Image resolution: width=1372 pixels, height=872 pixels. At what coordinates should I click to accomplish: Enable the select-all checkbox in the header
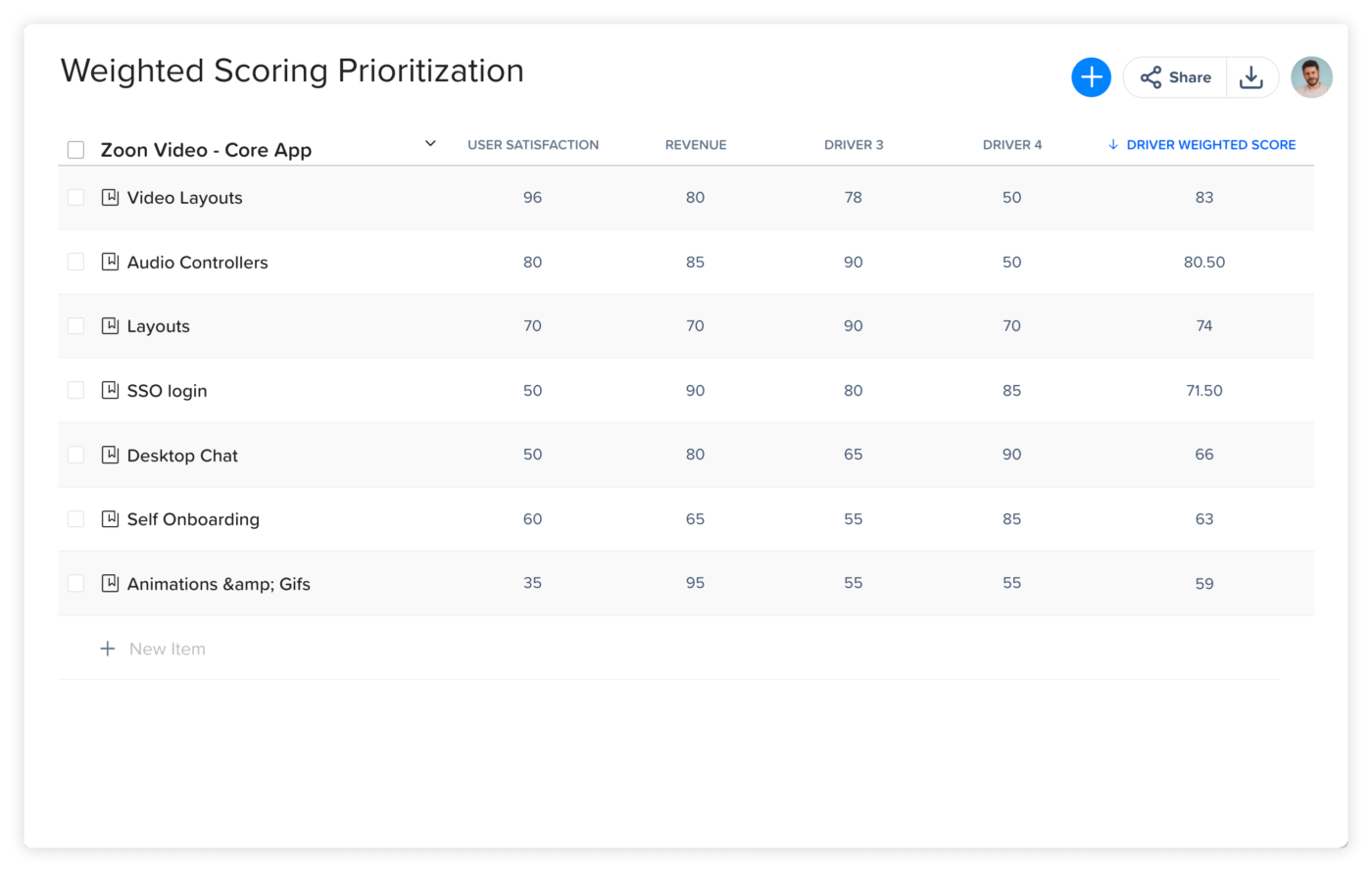[75, 148]
